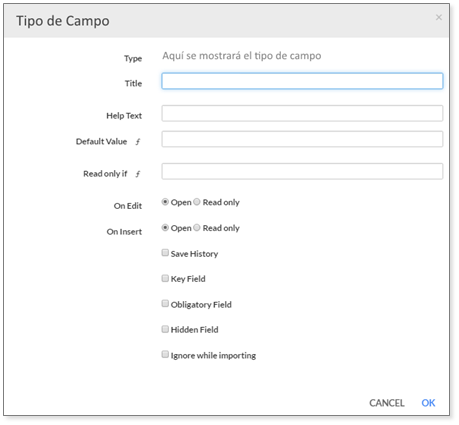
Task: Focus the Read only if text box
Action: point(302,171)
